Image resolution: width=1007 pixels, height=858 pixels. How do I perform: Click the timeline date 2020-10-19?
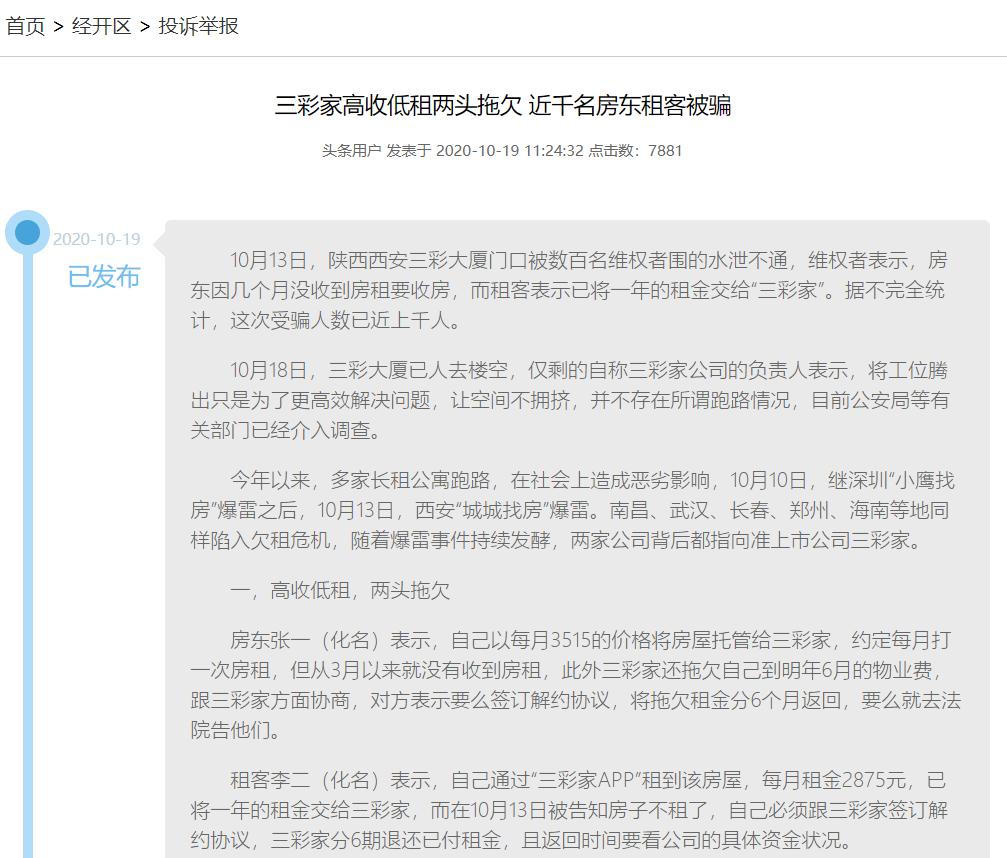[96, 240]
